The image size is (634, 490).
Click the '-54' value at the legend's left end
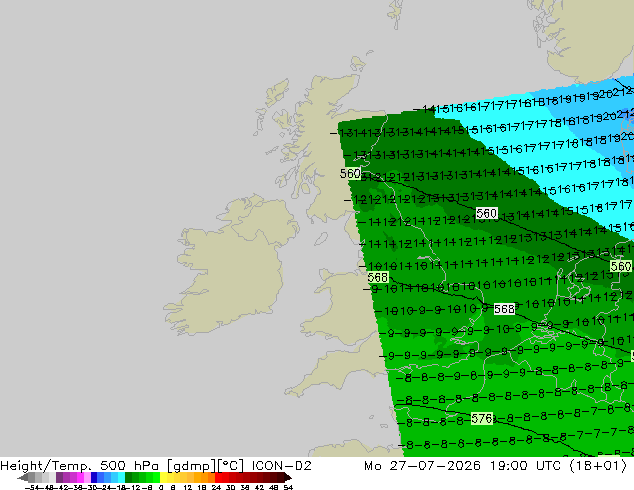click(32, 487)
